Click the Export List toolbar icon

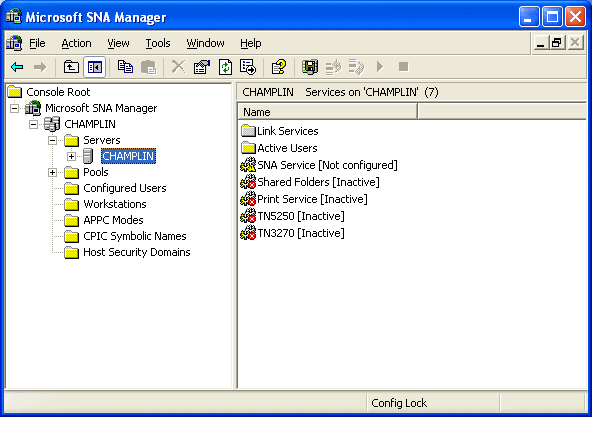(x=248, y=68)
